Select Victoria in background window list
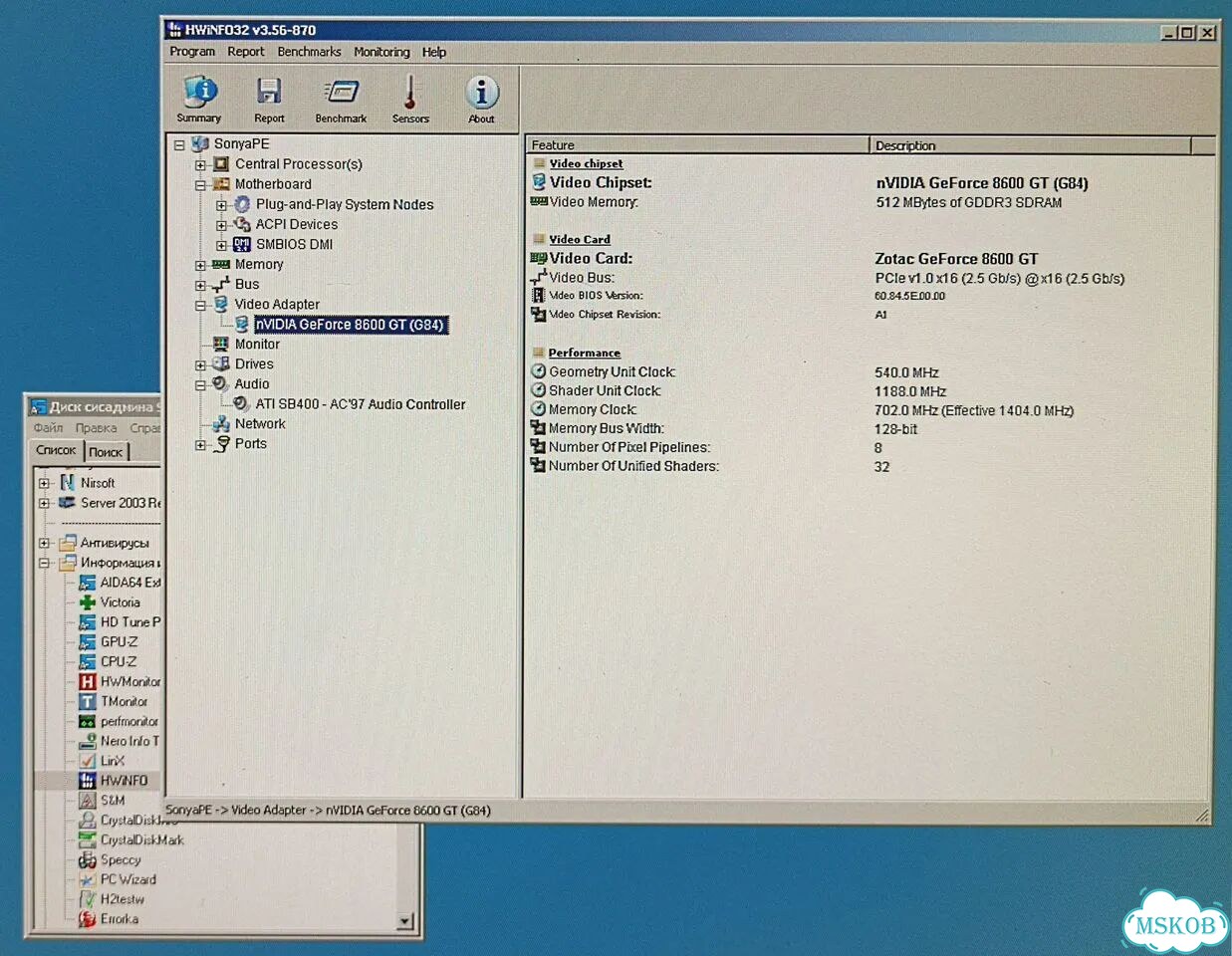 120,602
